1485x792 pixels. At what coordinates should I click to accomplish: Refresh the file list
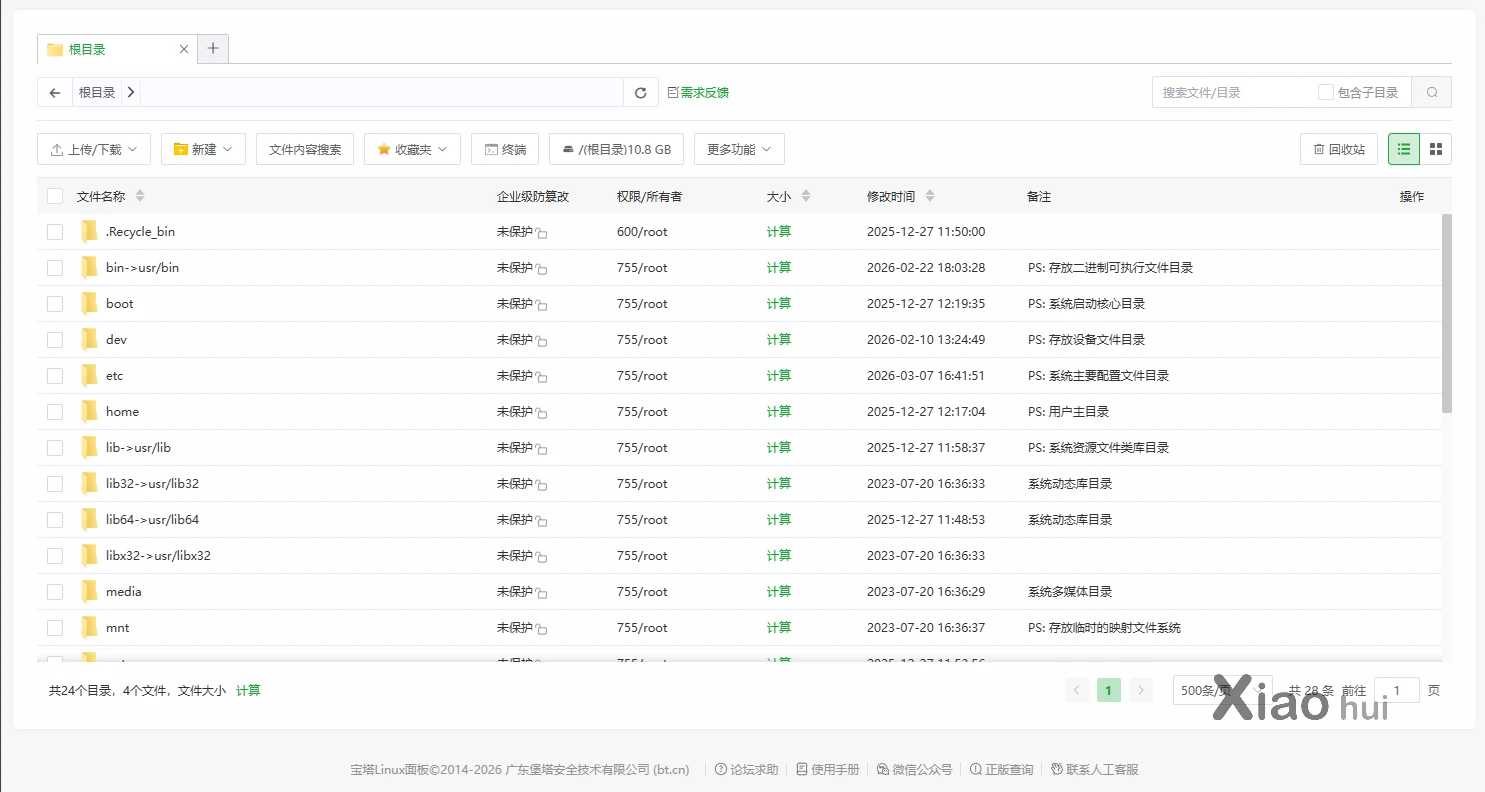(640, 91)
